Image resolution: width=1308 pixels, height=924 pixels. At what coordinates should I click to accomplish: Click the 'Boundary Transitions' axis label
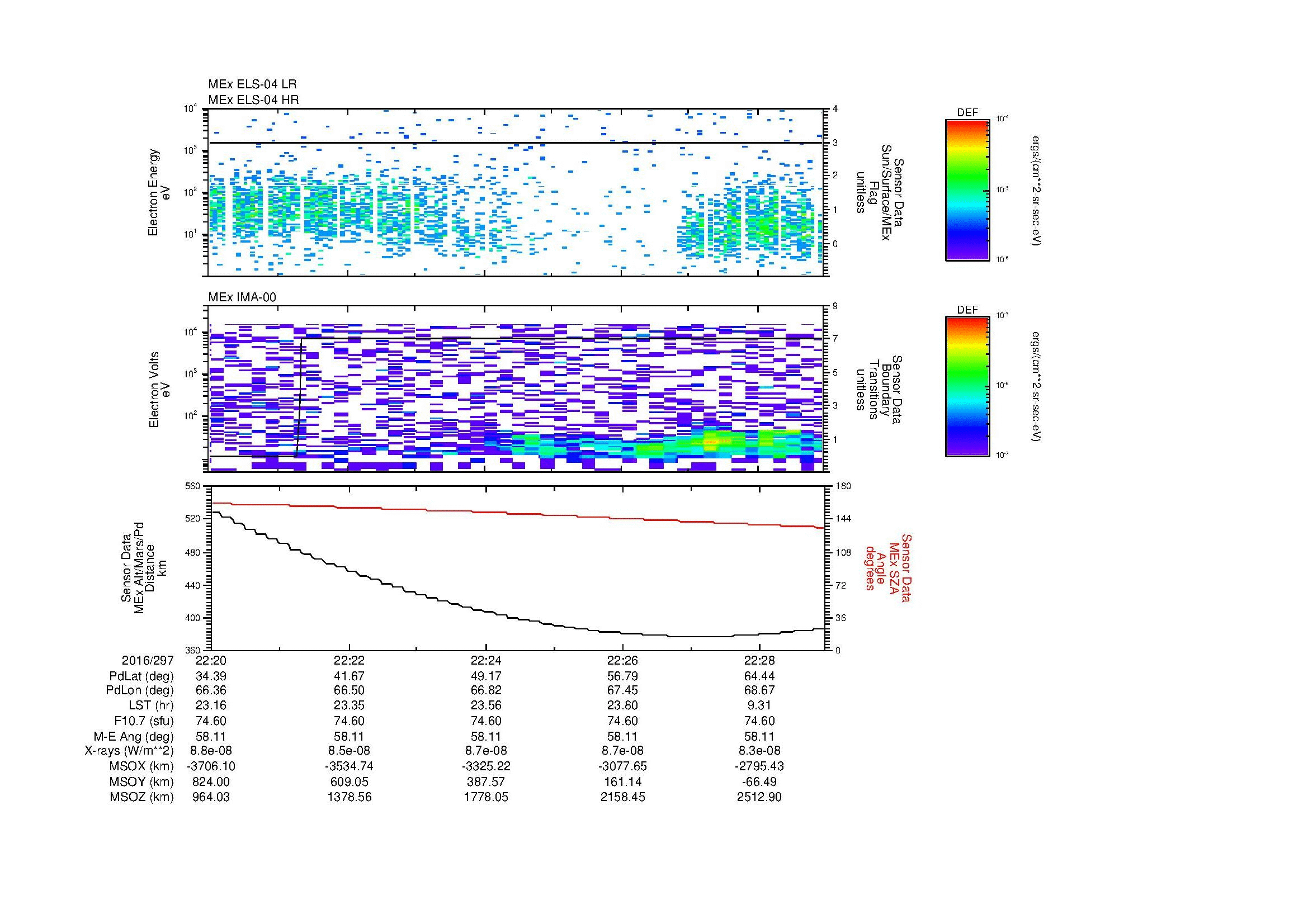[x=881, y=390]
